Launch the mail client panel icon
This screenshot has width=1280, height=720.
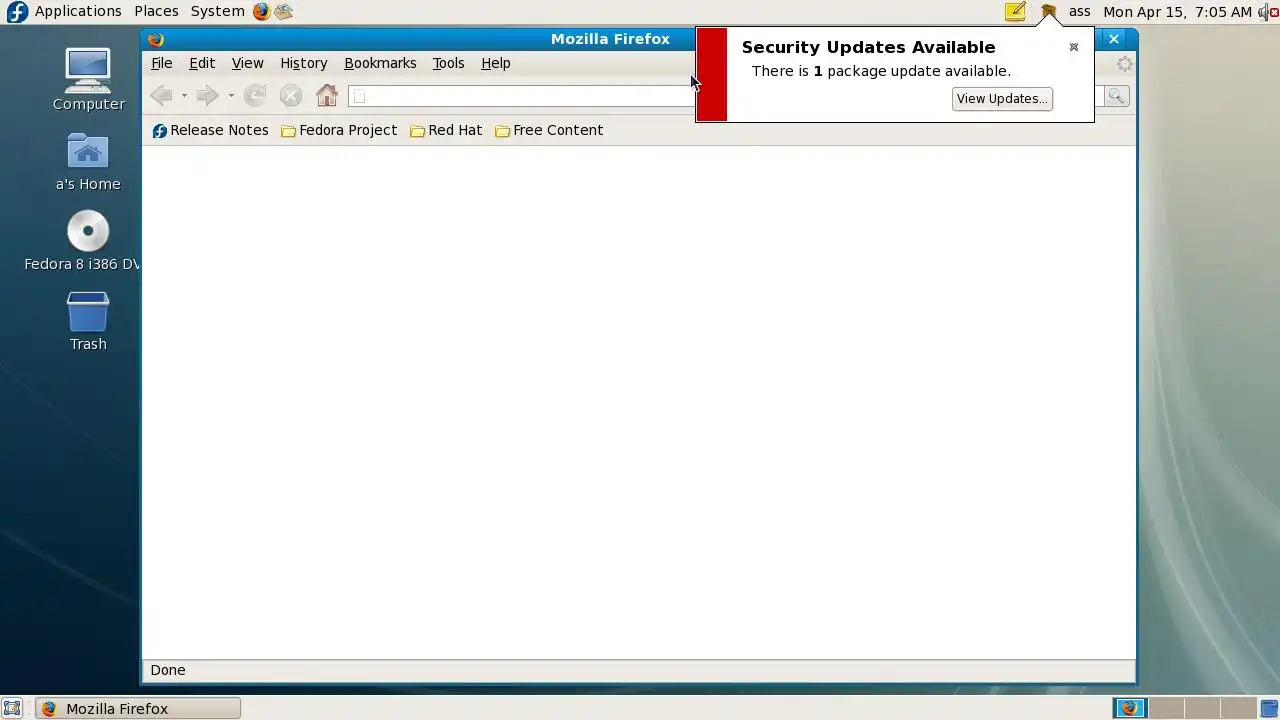[284, 11]
